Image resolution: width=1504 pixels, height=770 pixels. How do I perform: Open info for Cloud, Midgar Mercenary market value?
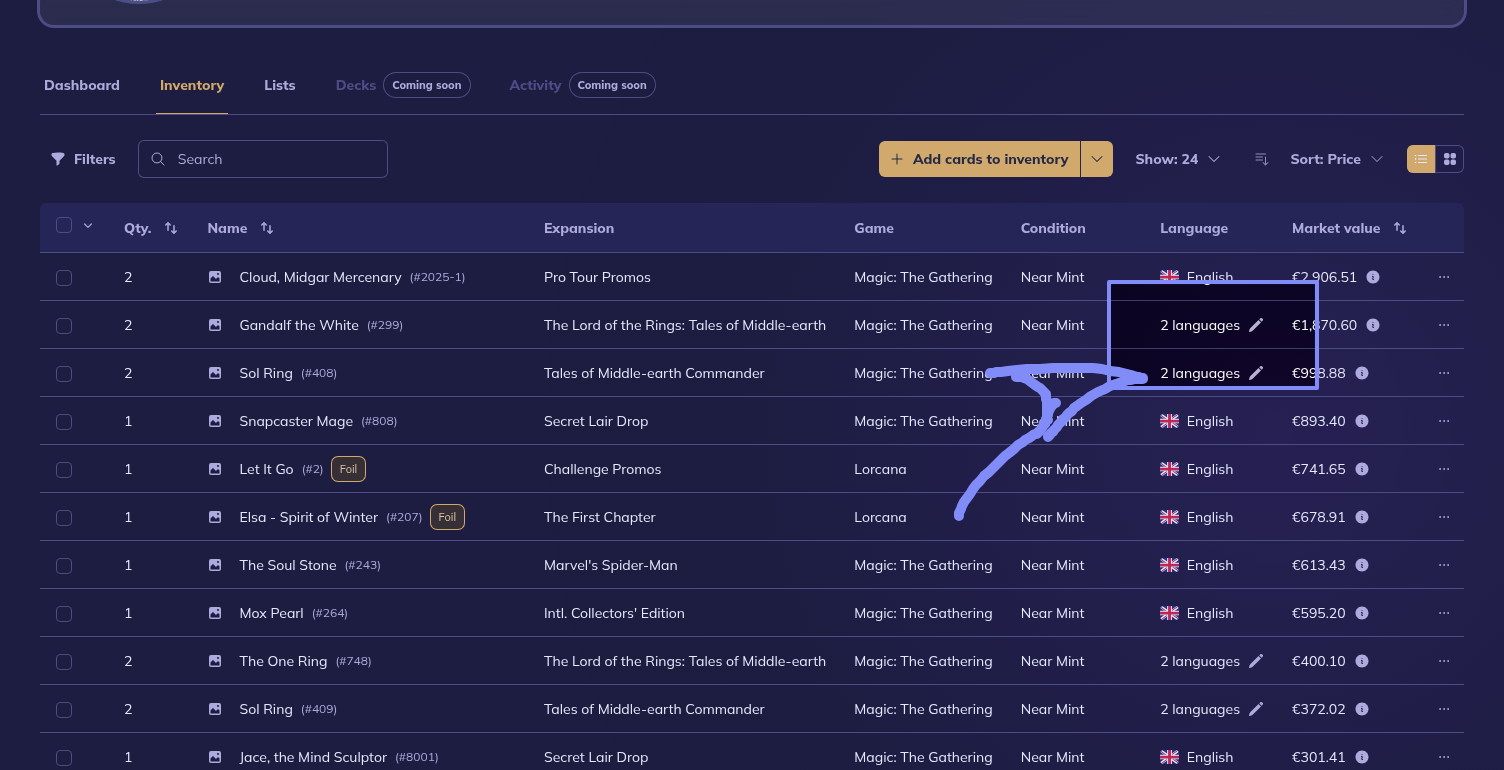tap(1373, 277)
